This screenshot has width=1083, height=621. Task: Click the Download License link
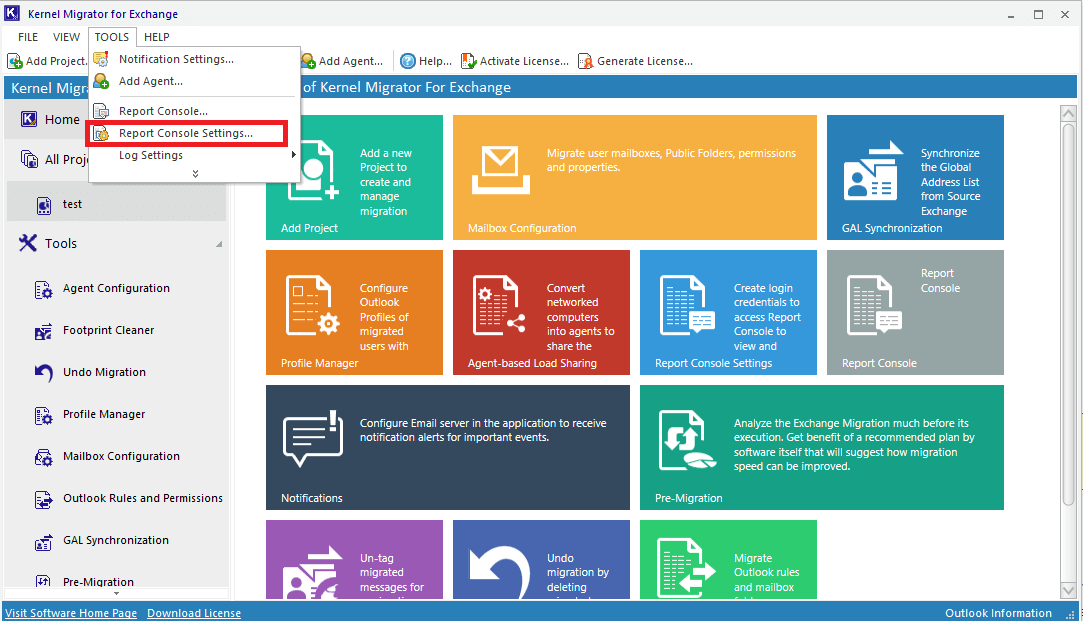click(x=194, y=613)
